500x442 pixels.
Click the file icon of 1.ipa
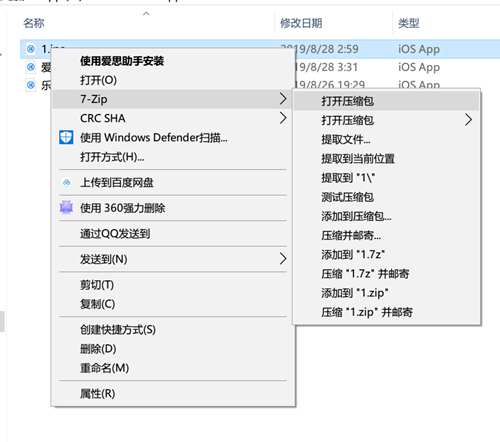(30, 49)
